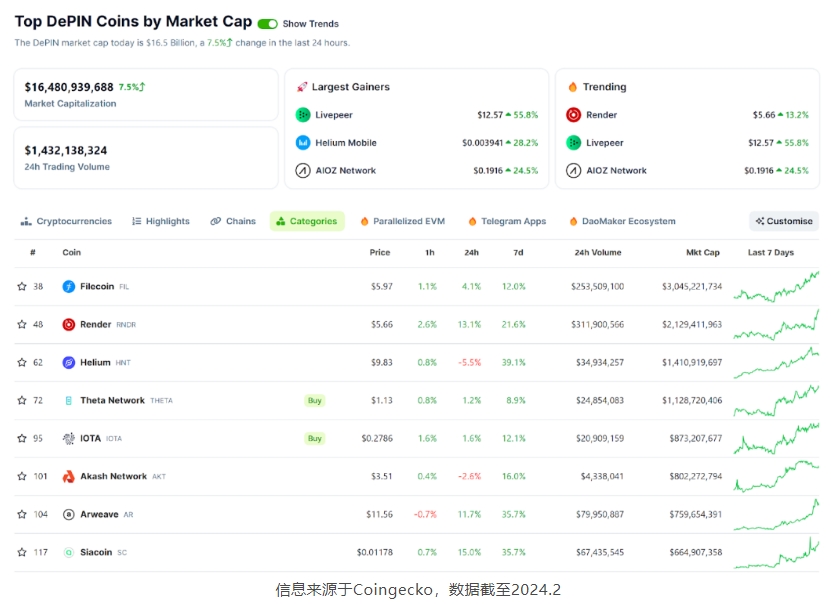Viewport: 831px width, 604px height.
Task: Switch to the Highlights tab
Action: click(x=161, y=221)
